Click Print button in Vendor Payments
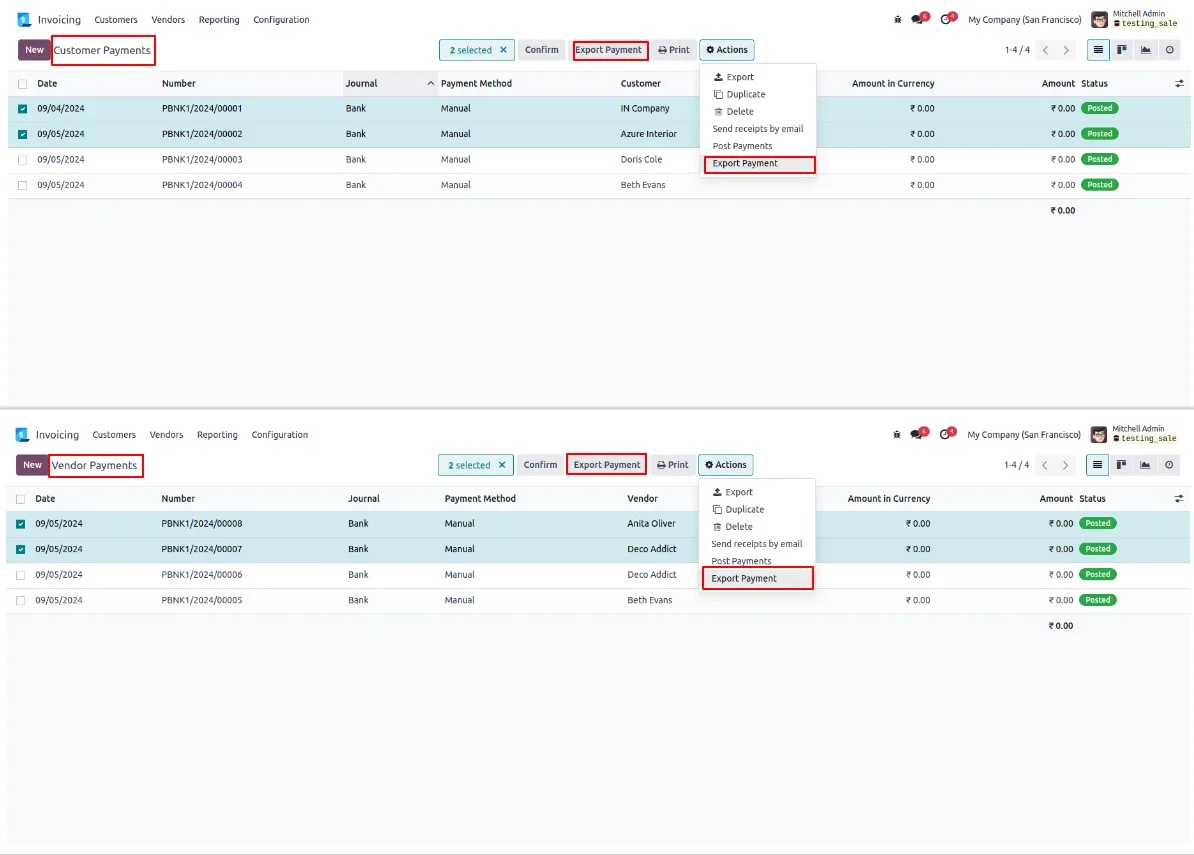 (672, 465)
